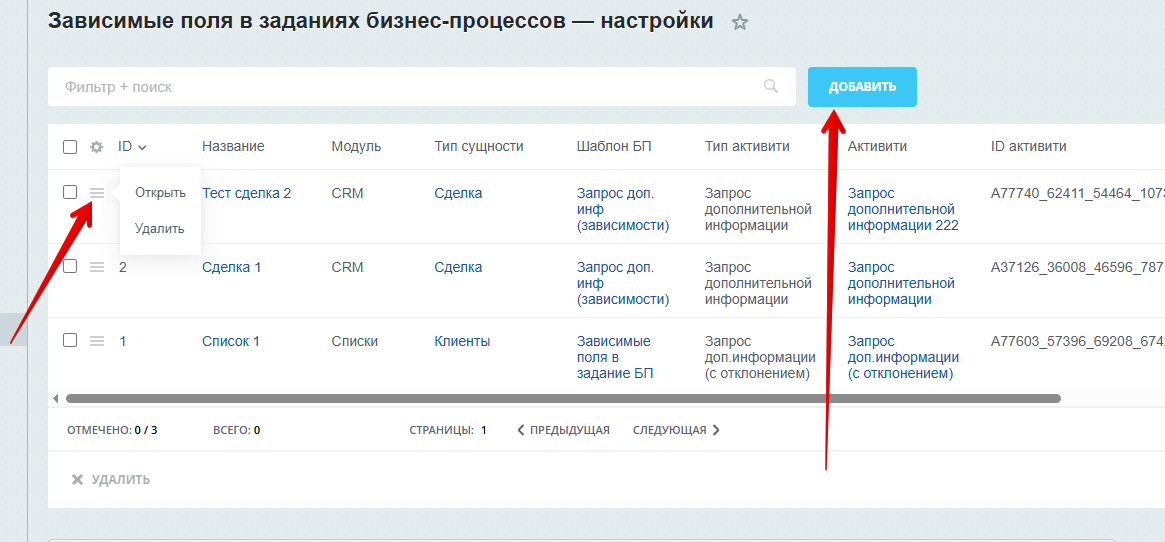This screenshot has height=542, width=1165.
Task: Click the search magnifier icon in filter
Action: [x=771, y=87]
